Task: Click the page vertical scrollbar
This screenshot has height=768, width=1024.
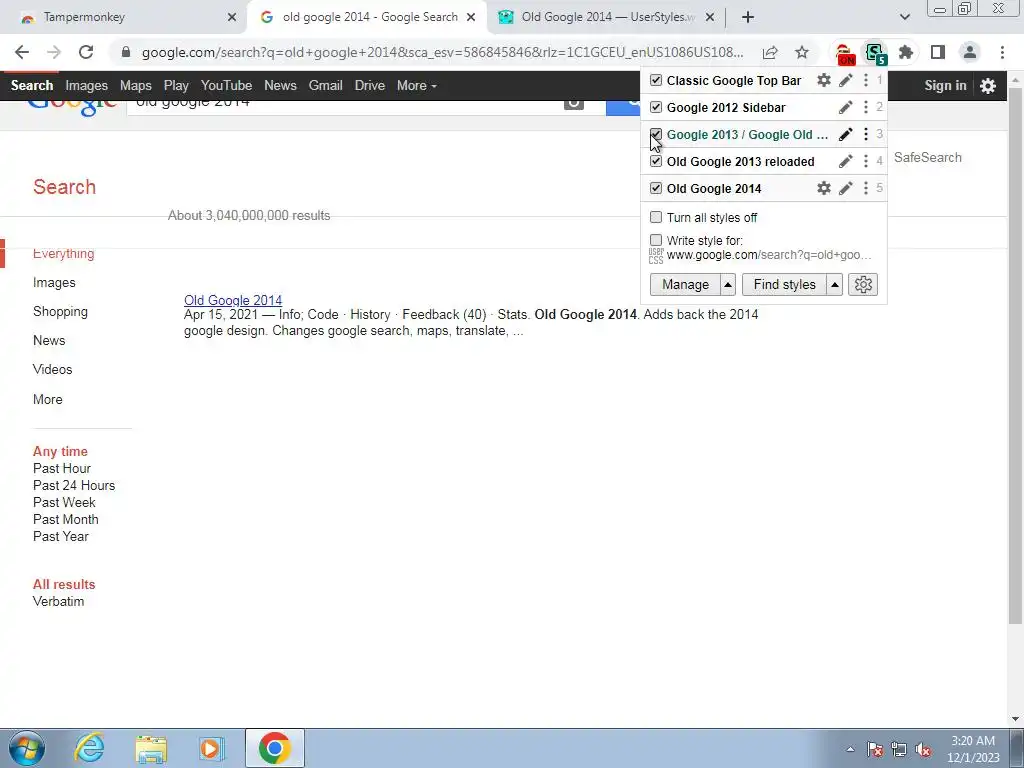Action: pyautogui.click(x=1016, y=355)
